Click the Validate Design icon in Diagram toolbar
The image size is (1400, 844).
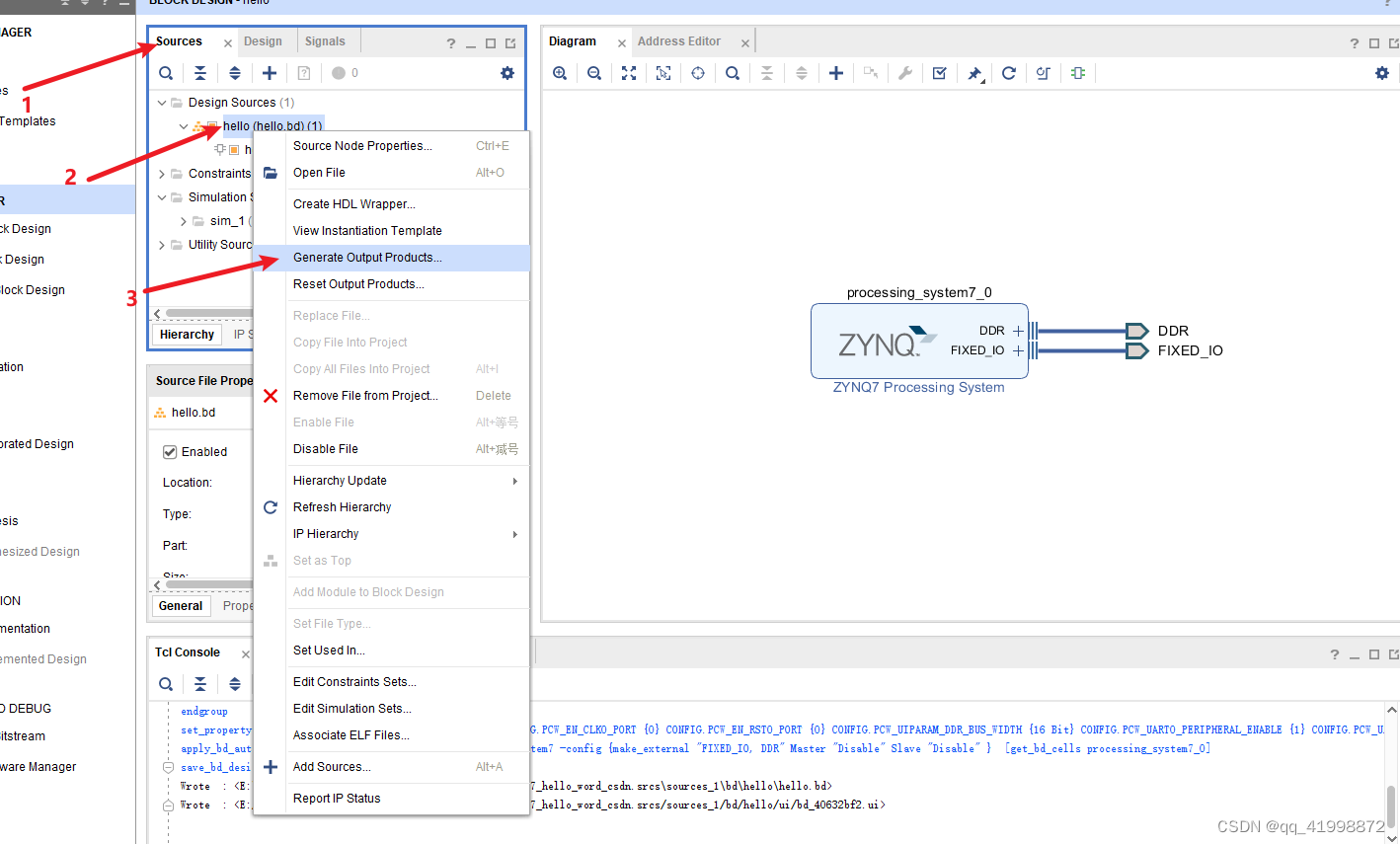(x=939, y=72)
